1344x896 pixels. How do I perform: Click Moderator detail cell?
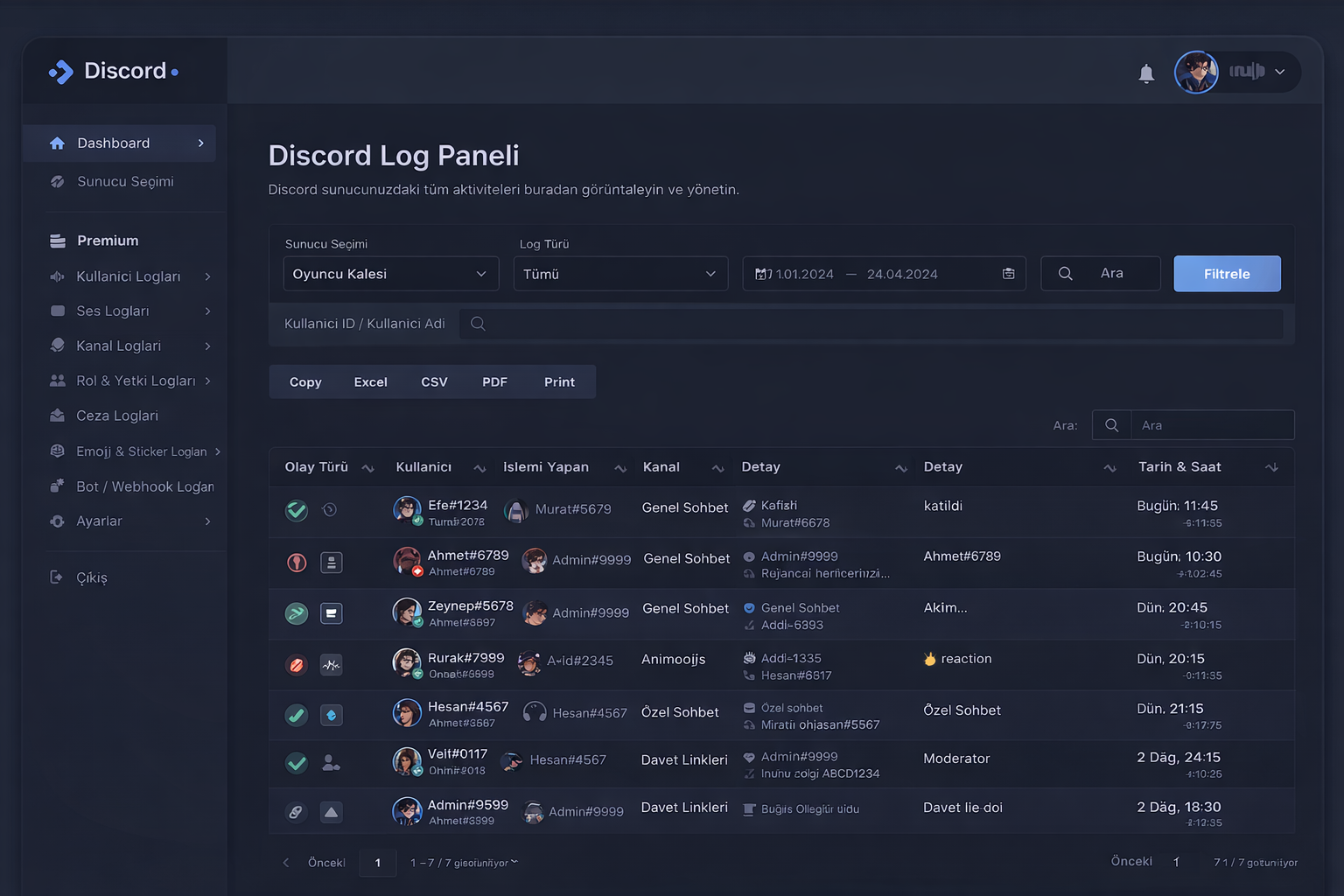[956, 759]
